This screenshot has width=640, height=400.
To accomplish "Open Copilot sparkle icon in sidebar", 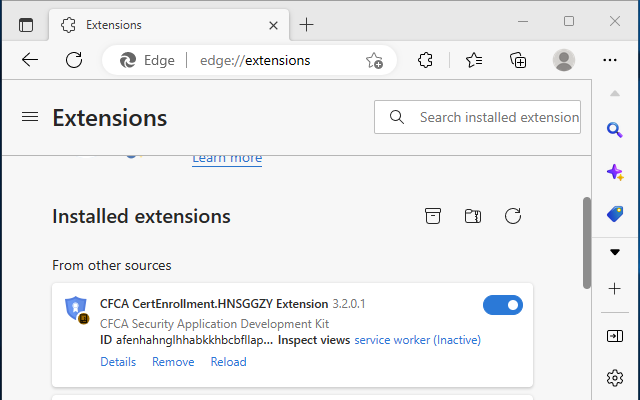I will click(615, 172).
